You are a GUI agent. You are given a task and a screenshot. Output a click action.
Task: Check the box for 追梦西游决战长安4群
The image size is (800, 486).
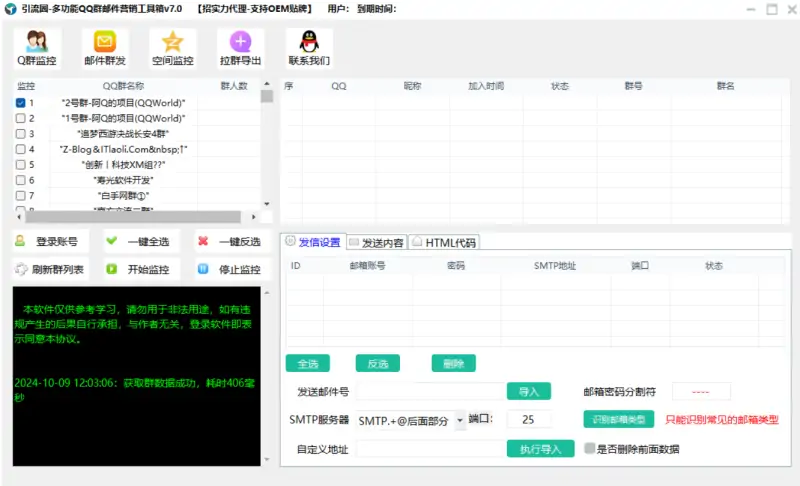tap(20, 134)
